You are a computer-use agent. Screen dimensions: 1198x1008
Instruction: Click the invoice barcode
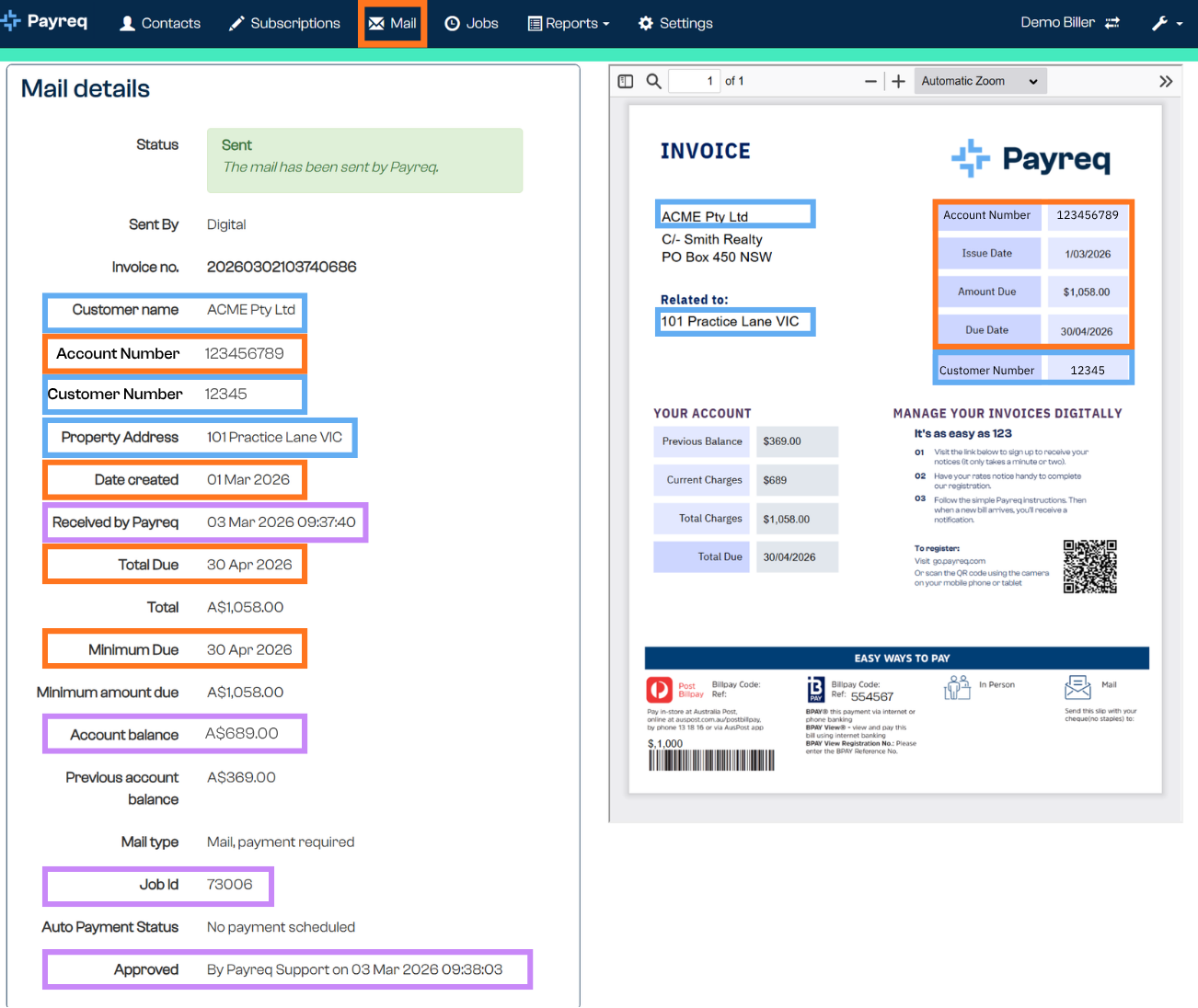click(711, 760)
